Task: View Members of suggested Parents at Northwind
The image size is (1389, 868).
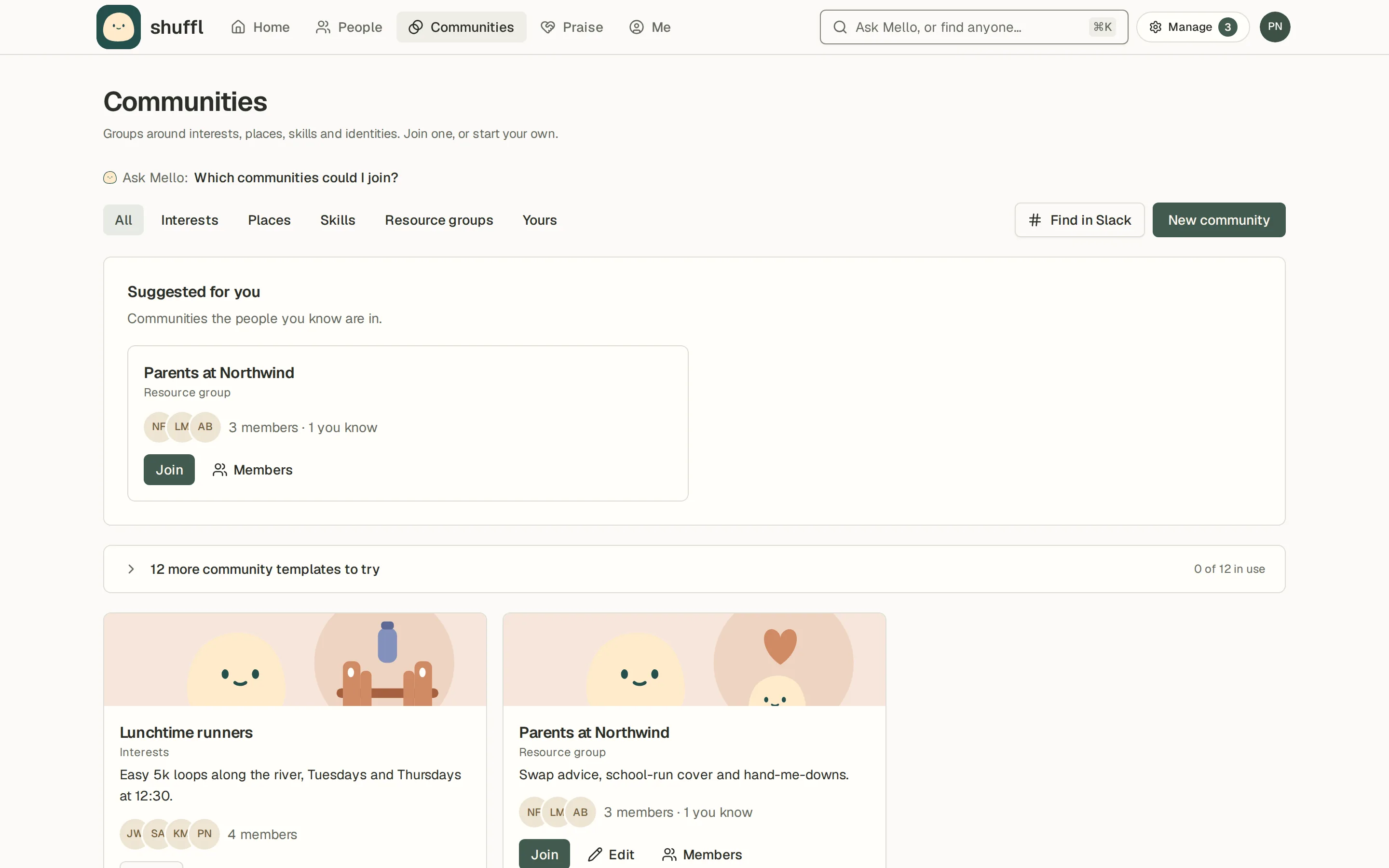Action: pyautogui.click(x=253, y=470)
